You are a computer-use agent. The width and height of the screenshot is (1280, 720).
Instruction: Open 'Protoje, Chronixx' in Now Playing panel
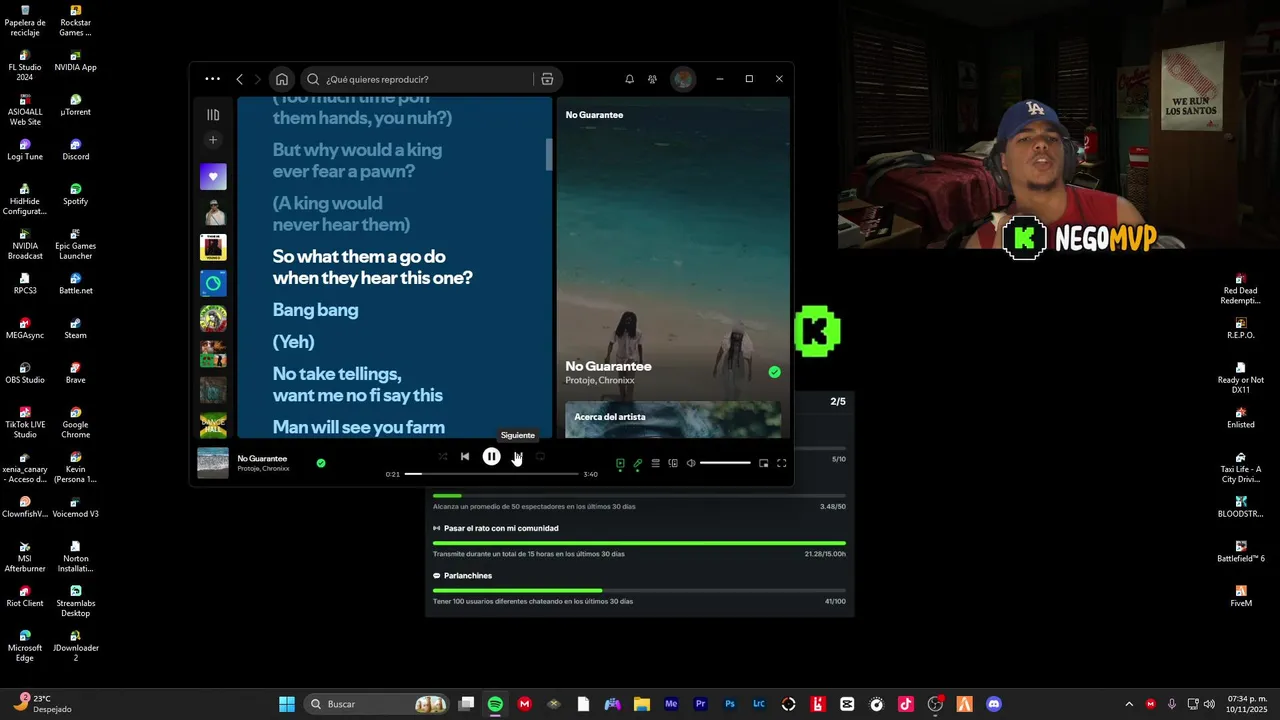600,381
